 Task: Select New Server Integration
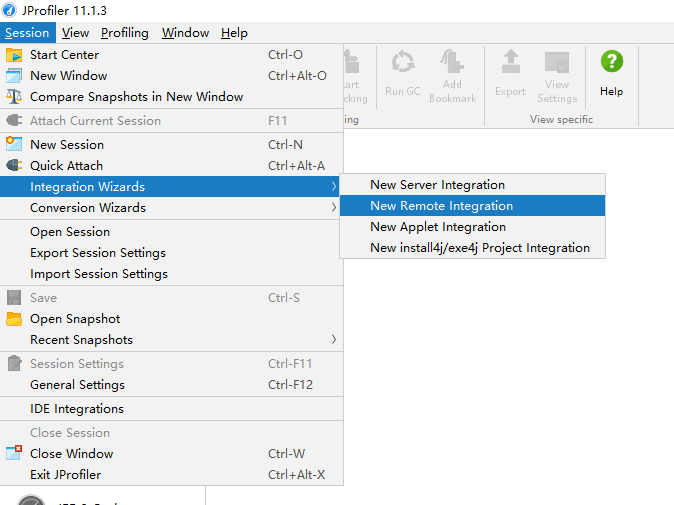[472, 185]
